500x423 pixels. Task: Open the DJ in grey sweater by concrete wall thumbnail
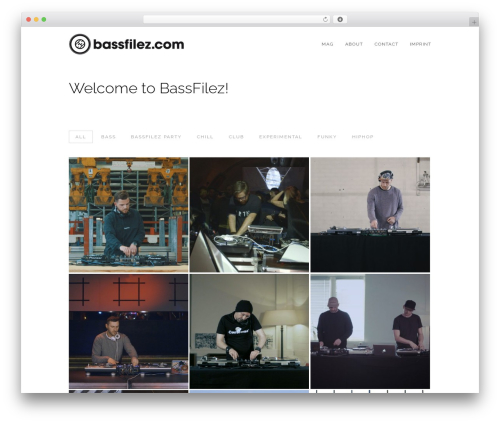[x=370, y=215]
